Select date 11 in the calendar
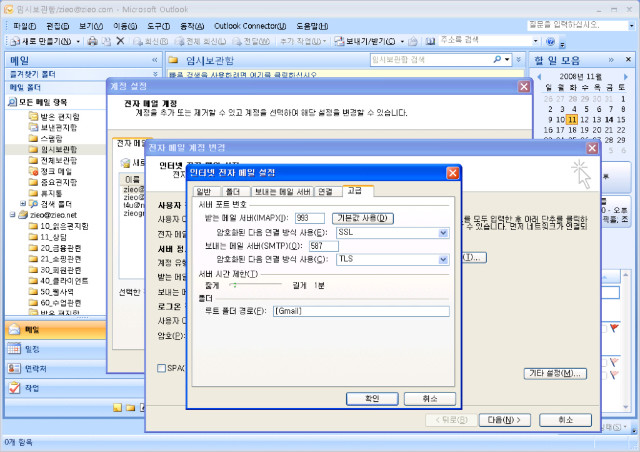 (572, 120)
